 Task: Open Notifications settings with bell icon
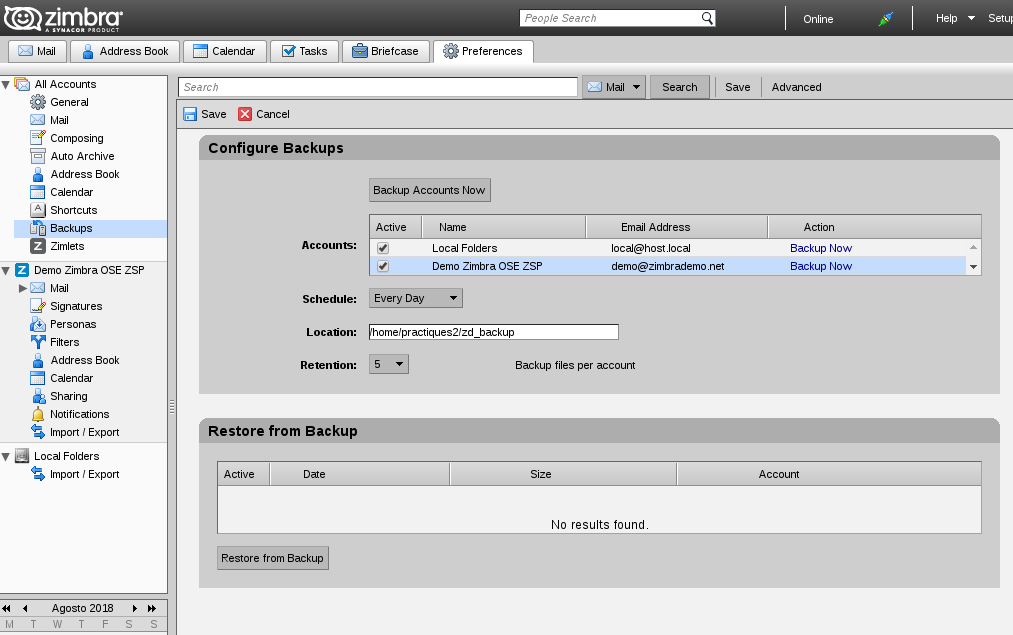click(x=79, y=414)
